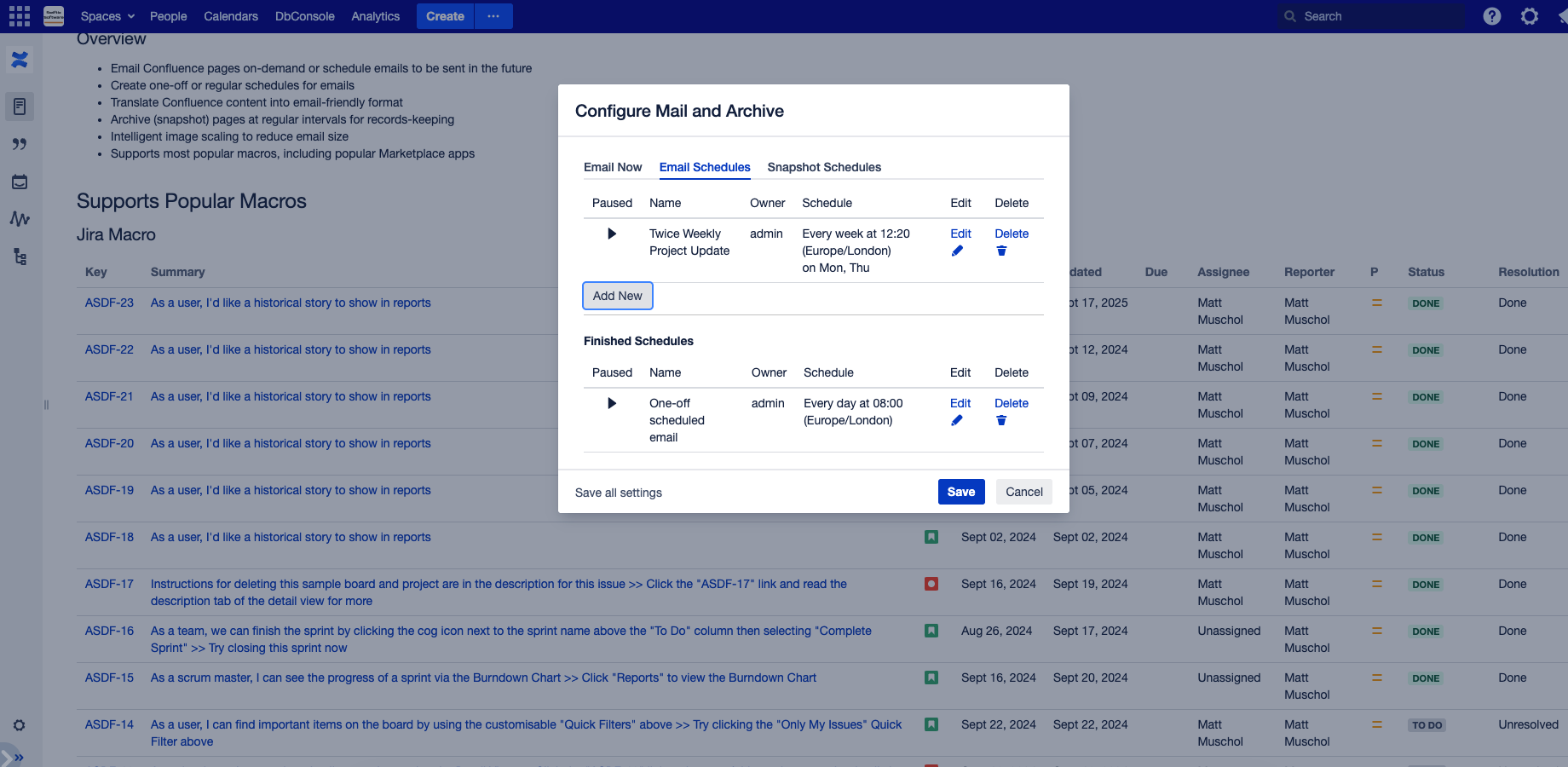Switch to the Email Now tab
The image size is (1568, 767).
pyautogui.click(x=613, y=167)
